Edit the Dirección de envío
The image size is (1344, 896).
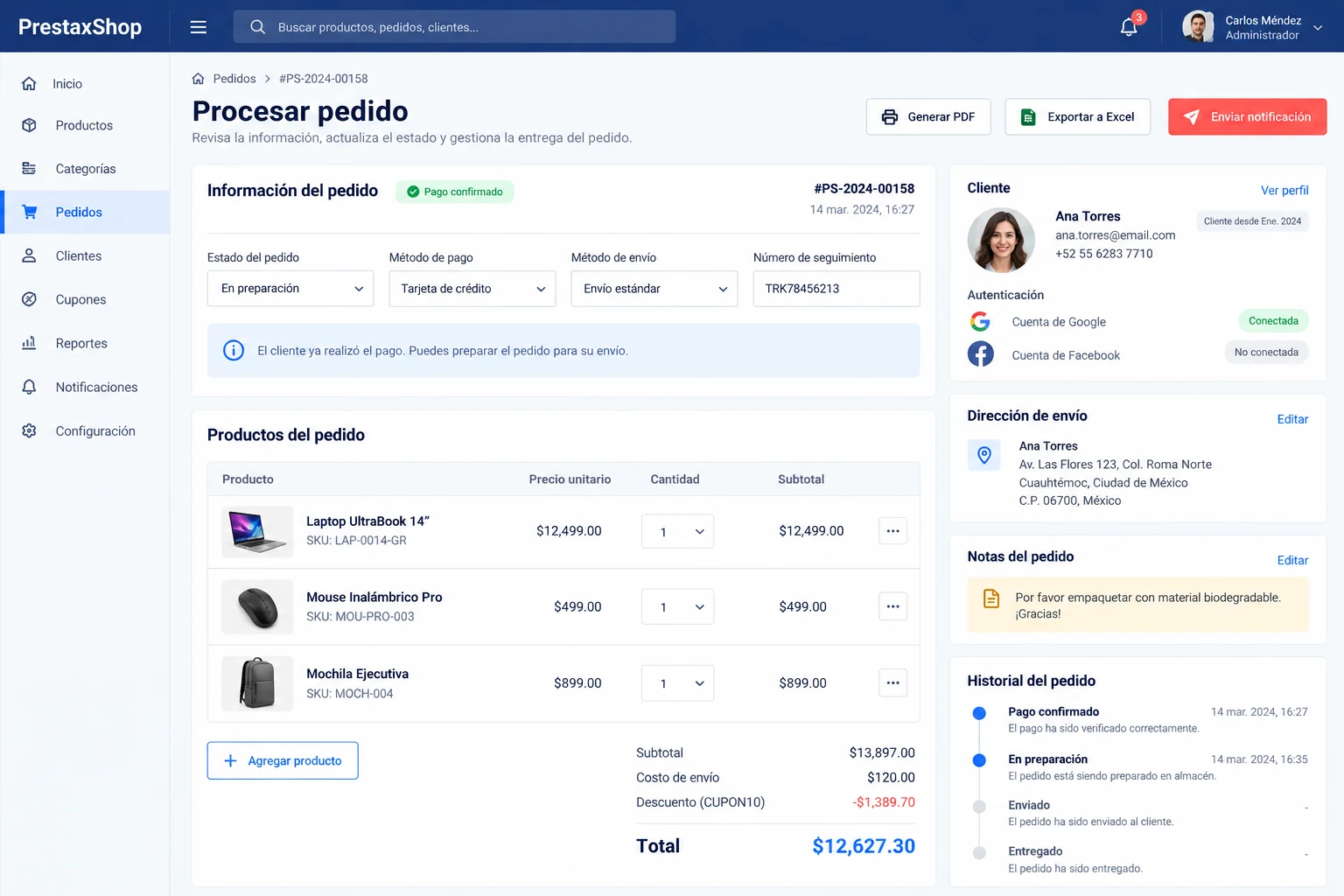pyautogui.click(x=1292, y=419)
